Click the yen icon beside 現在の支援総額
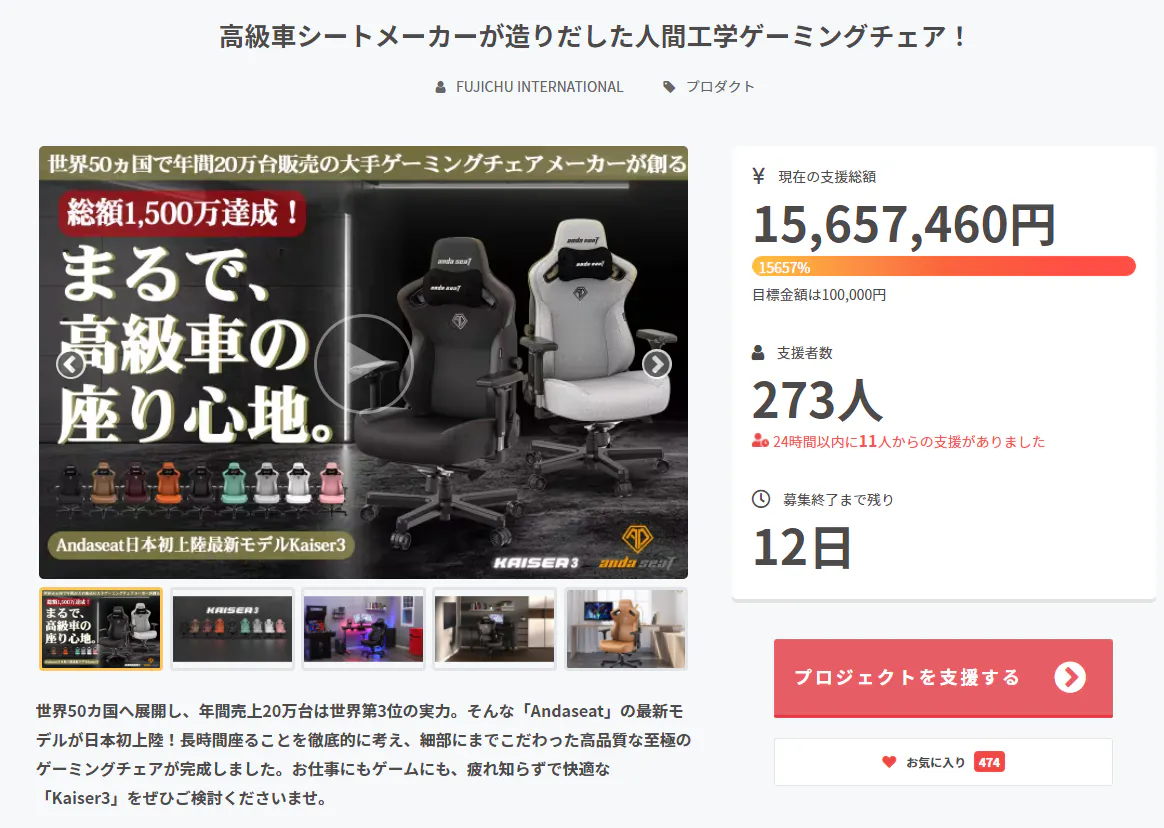The image size is (1164, 828). (x=759, y=176)
